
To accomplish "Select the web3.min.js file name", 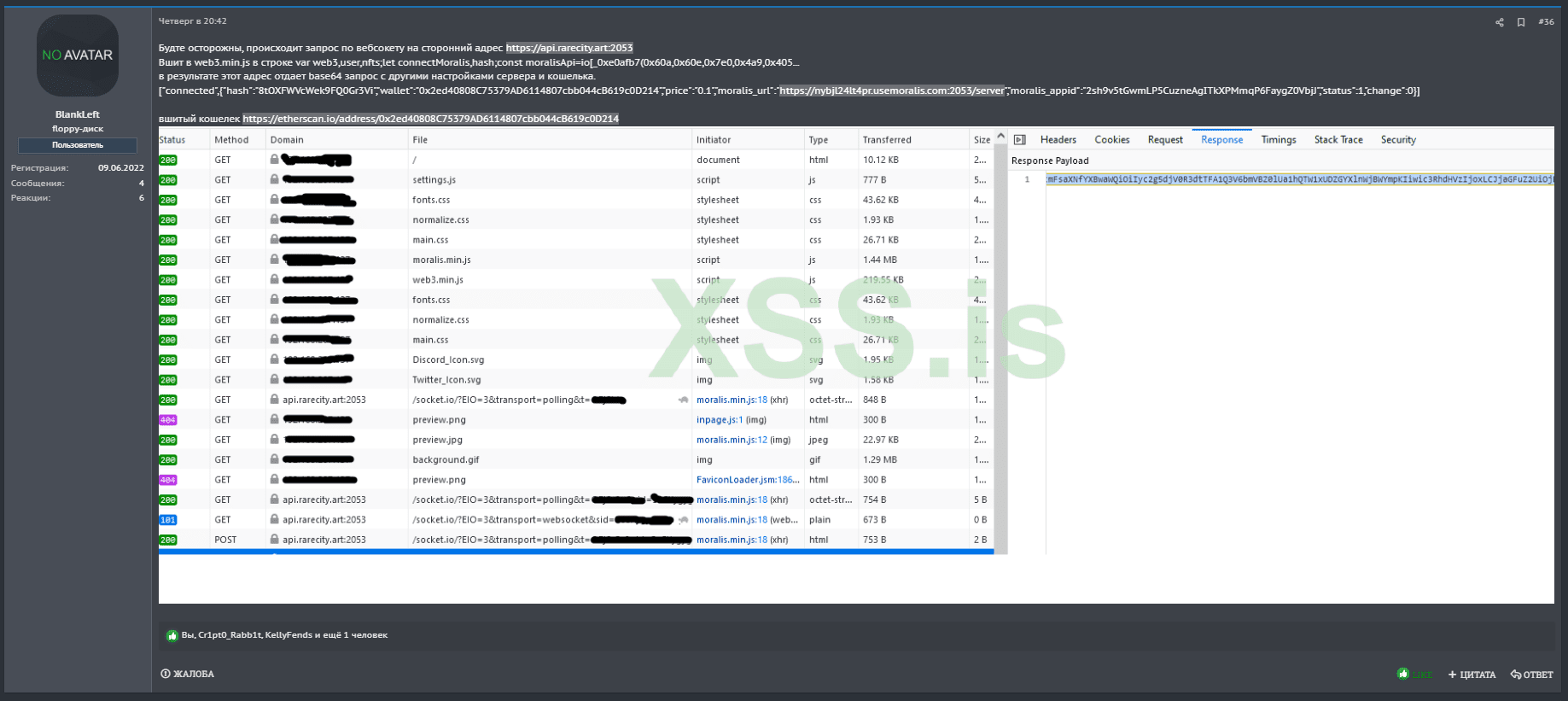I will tap(438, 280).
